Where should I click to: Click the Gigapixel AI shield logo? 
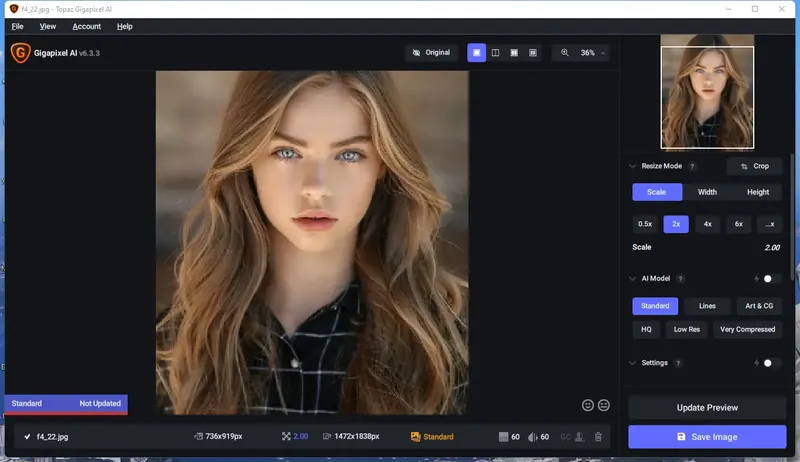tap(20, 53)
